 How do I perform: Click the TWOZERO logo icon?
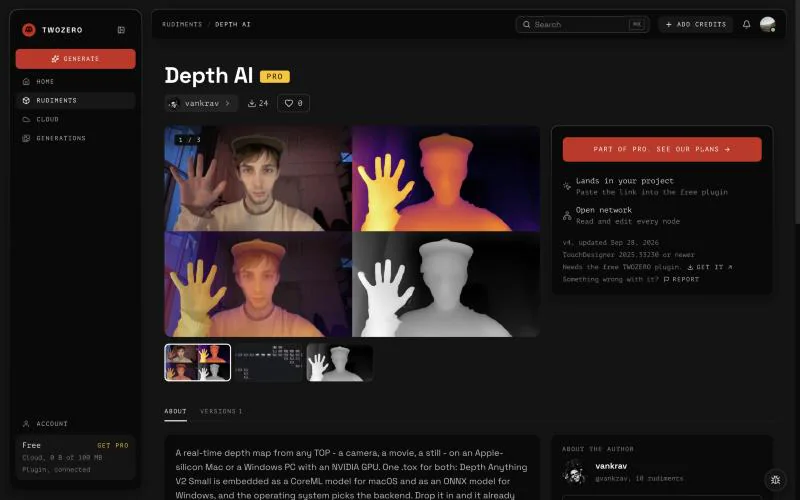29,30
